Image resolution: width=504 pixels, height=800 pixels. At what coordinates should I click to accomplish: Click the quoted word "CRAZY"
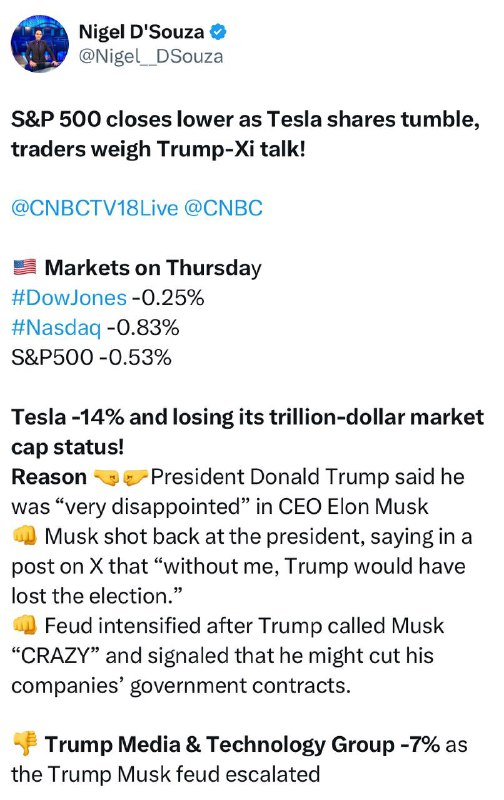click(x=56, y=655)
